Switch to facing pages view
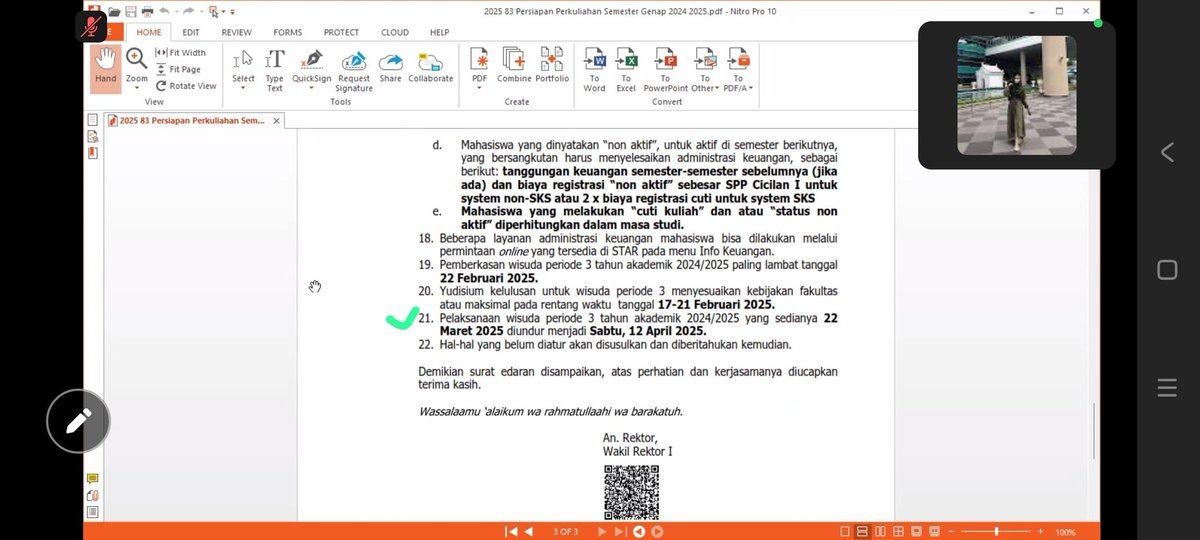The height and width of the screenshot is (540, 1200). (880, 531)
